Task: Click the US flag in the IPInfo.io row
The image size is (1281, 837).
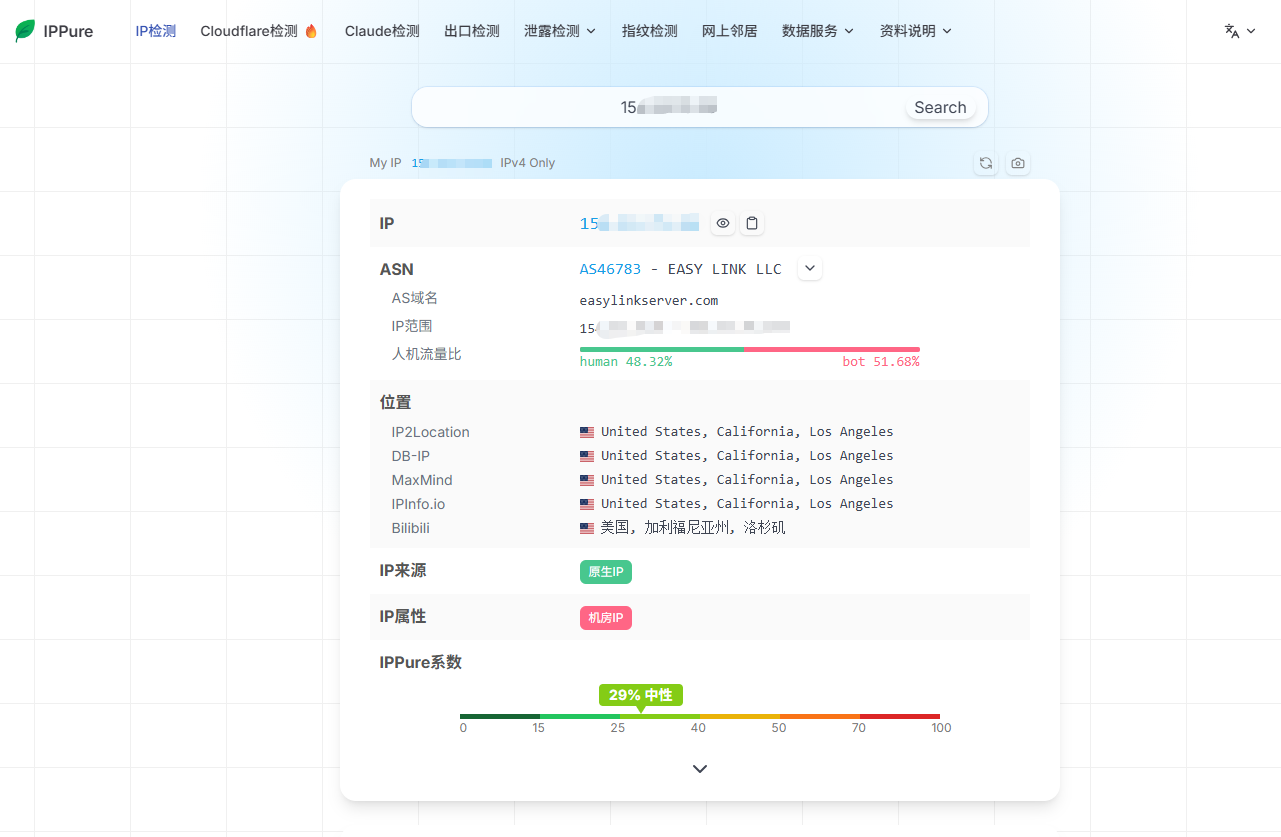Action: (x=587, y=504)
